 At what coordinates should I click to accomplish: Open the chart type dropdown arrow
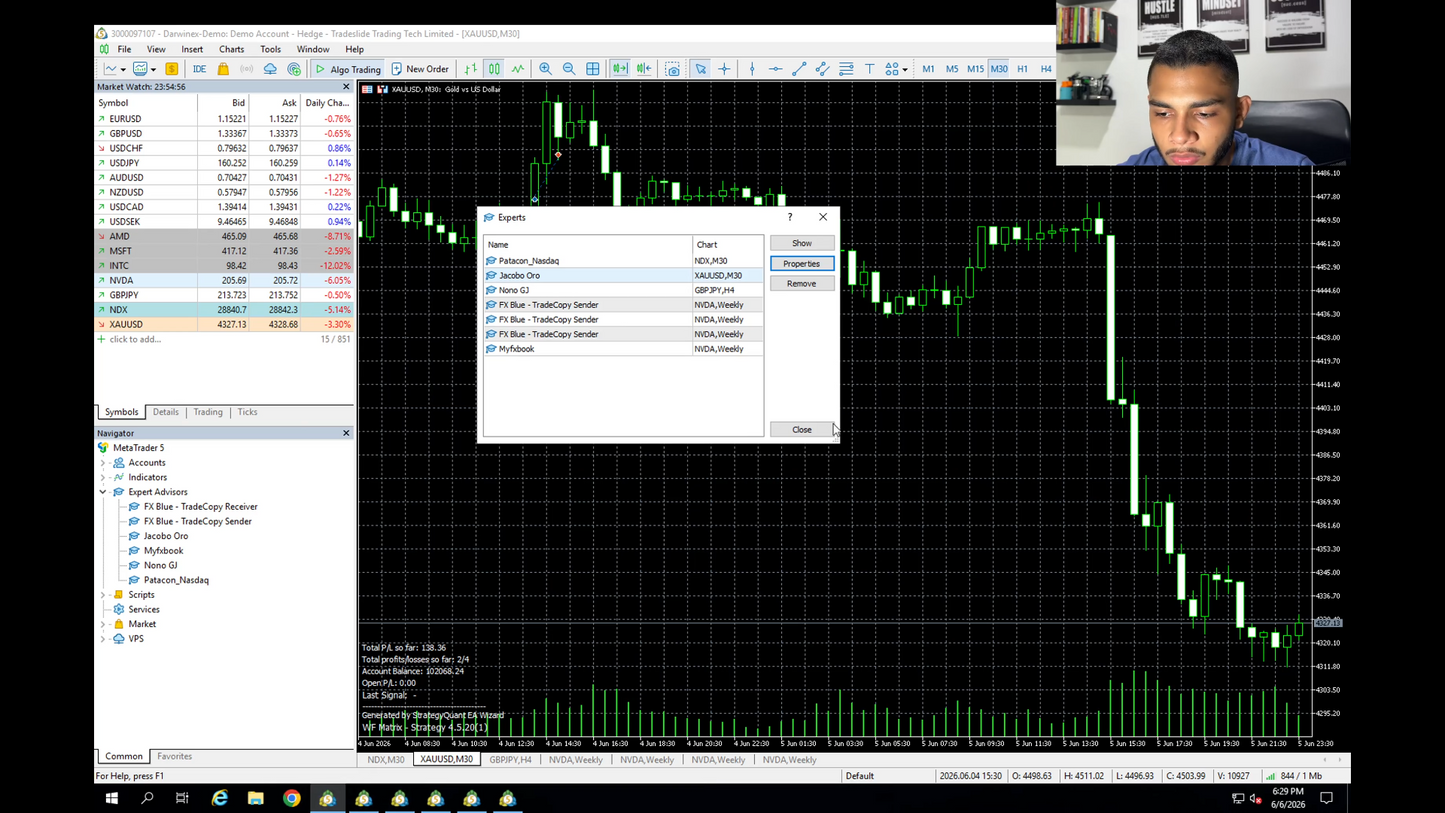(x=123, y=70)
